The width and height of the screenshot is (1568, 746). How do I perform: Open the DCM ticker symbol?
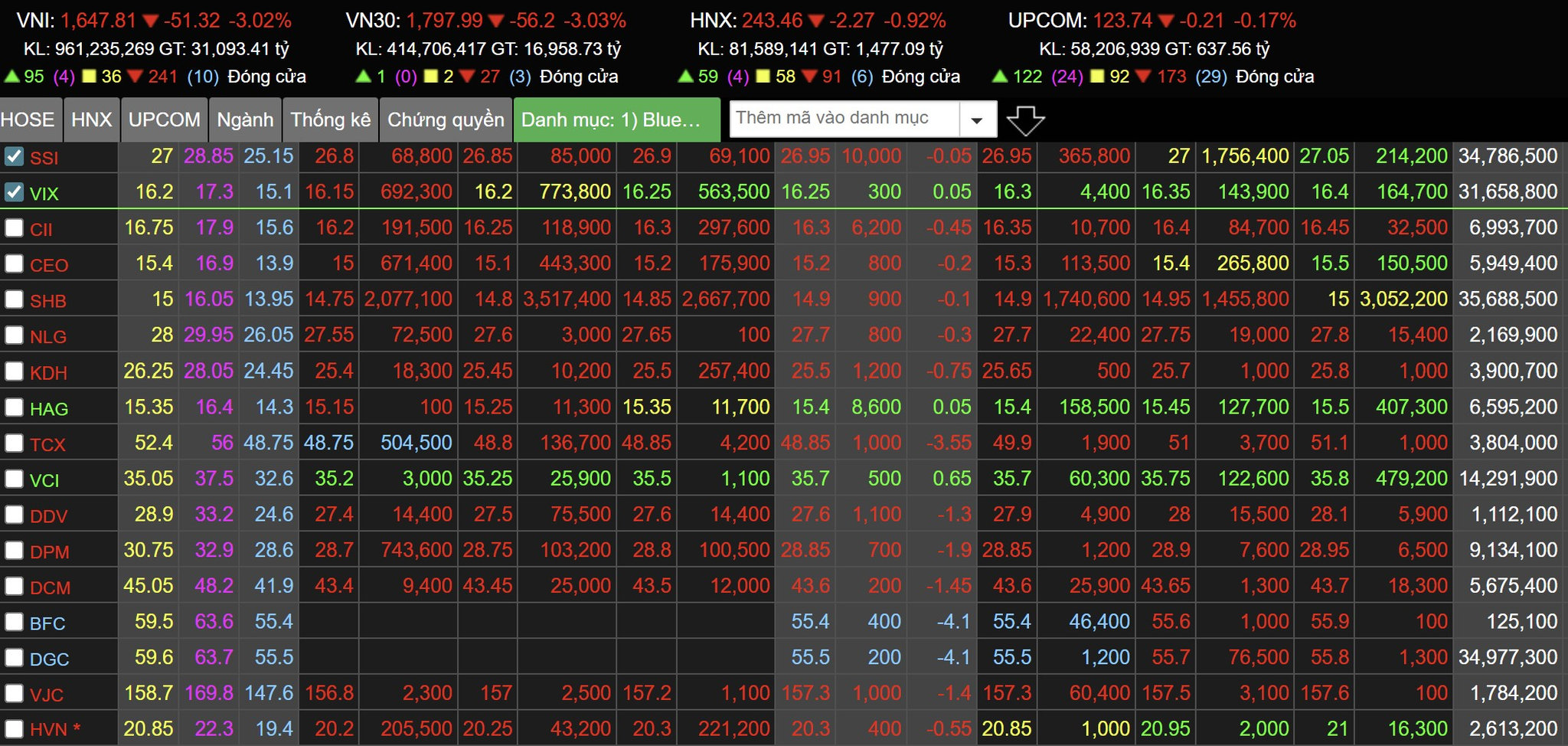[51, 587]
